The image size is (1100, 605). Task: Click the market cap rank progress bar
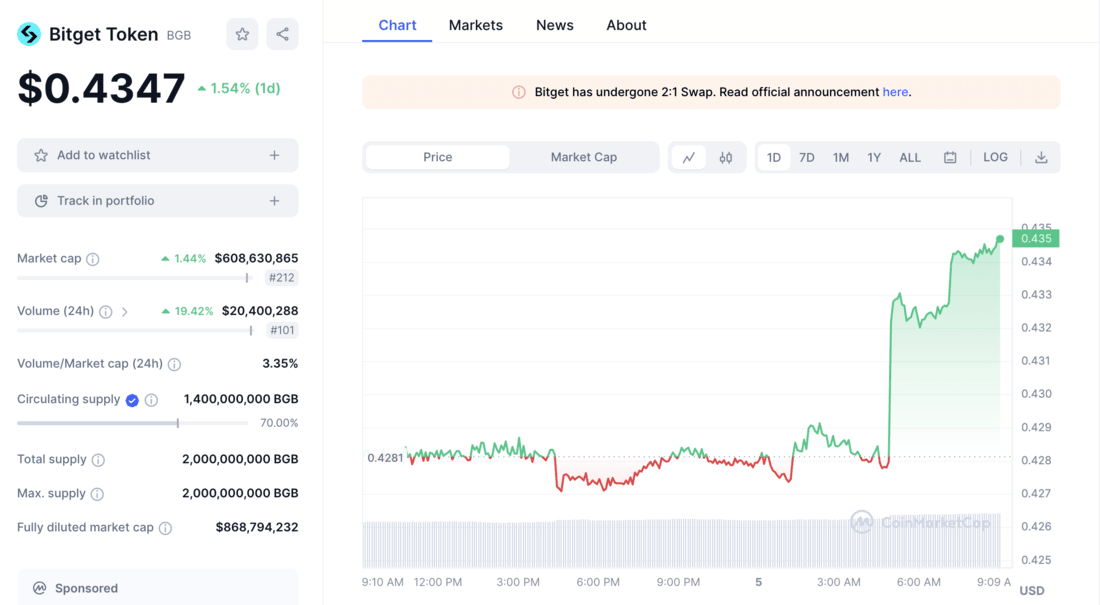(x=133, y=278)
